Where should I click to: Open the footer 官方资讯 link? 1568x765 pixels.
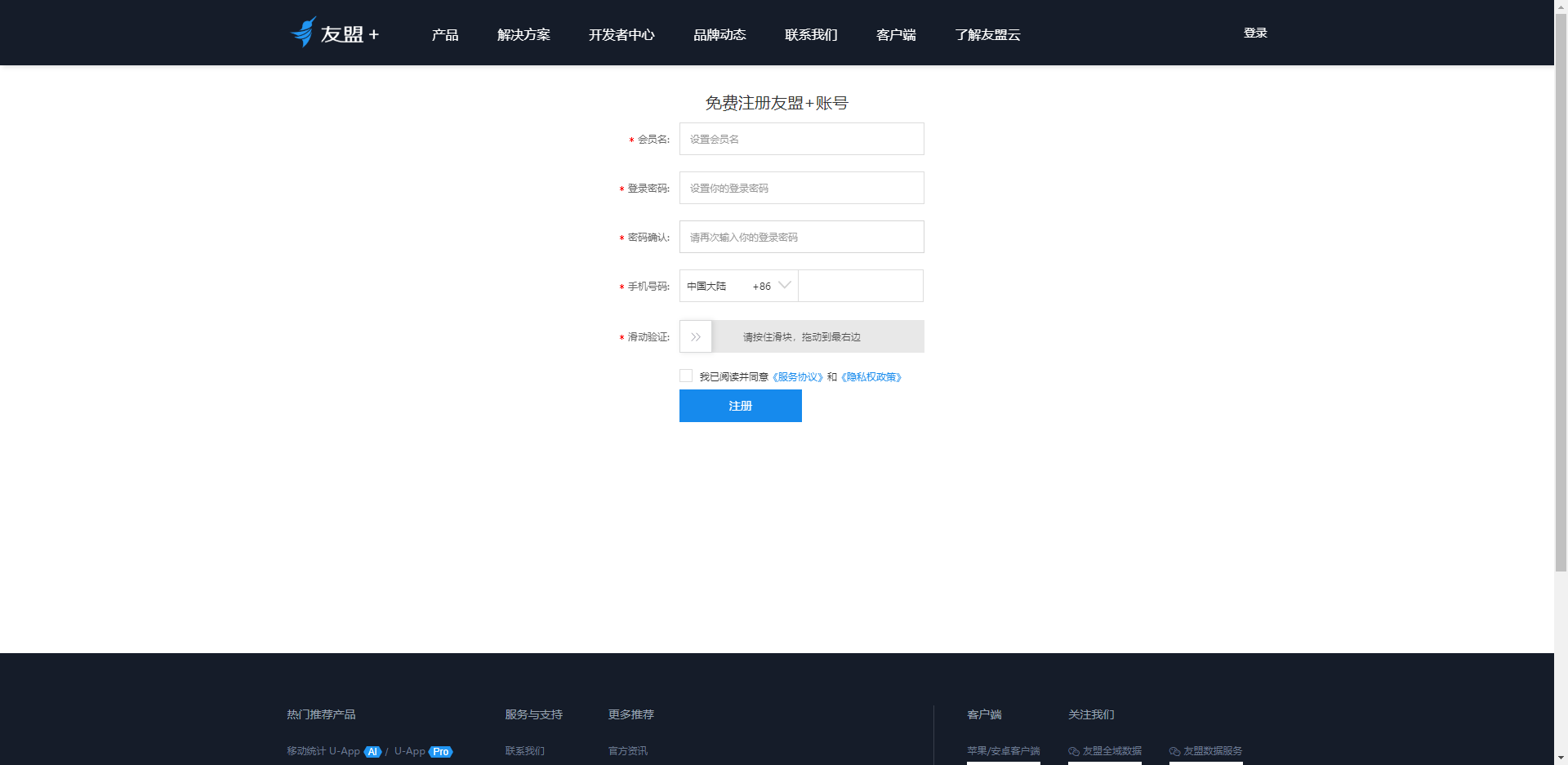(x=628, y=751)
